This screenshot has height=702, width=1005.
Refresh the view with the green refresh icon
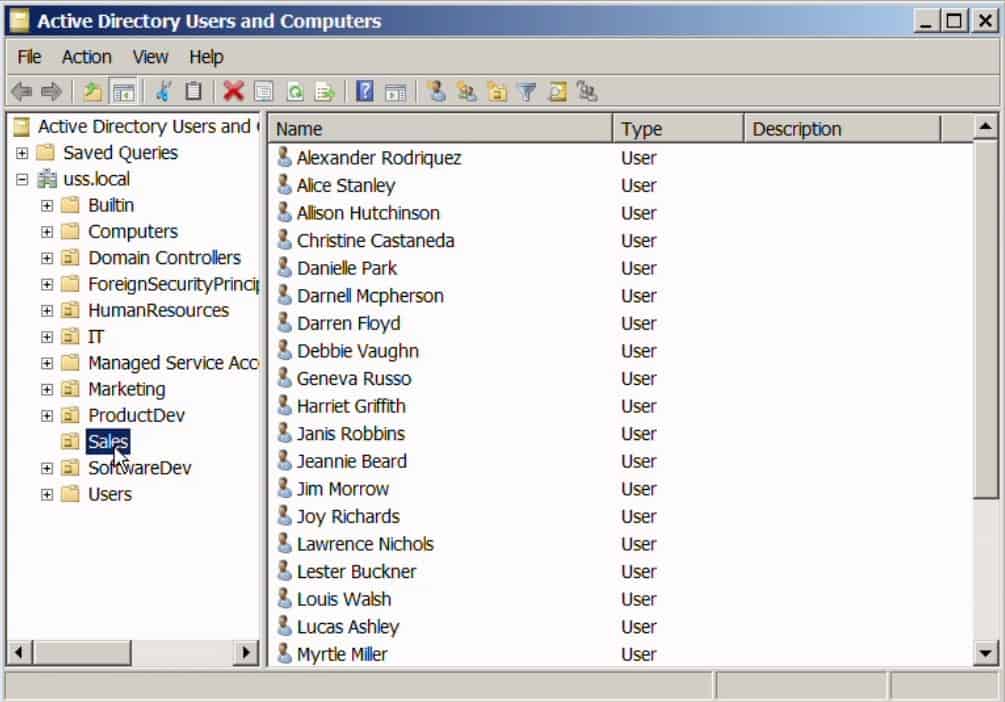295,92
